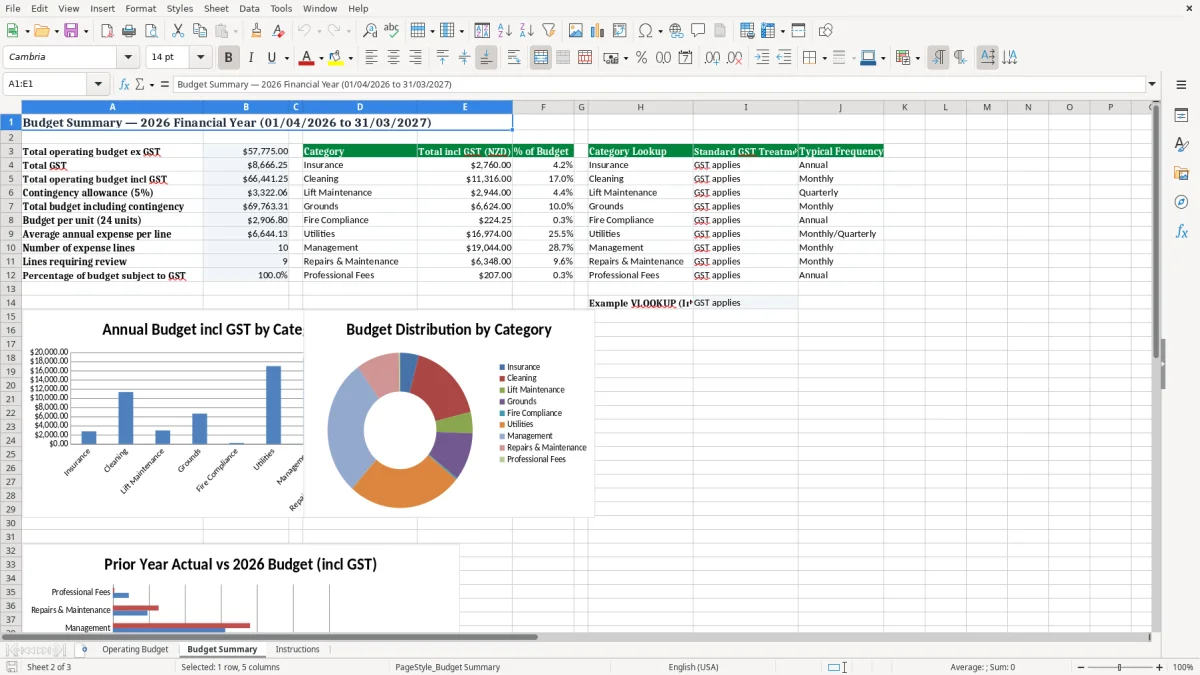Click the zoom in plus button
1200x675 pixels.
[x=1159, y=667]
